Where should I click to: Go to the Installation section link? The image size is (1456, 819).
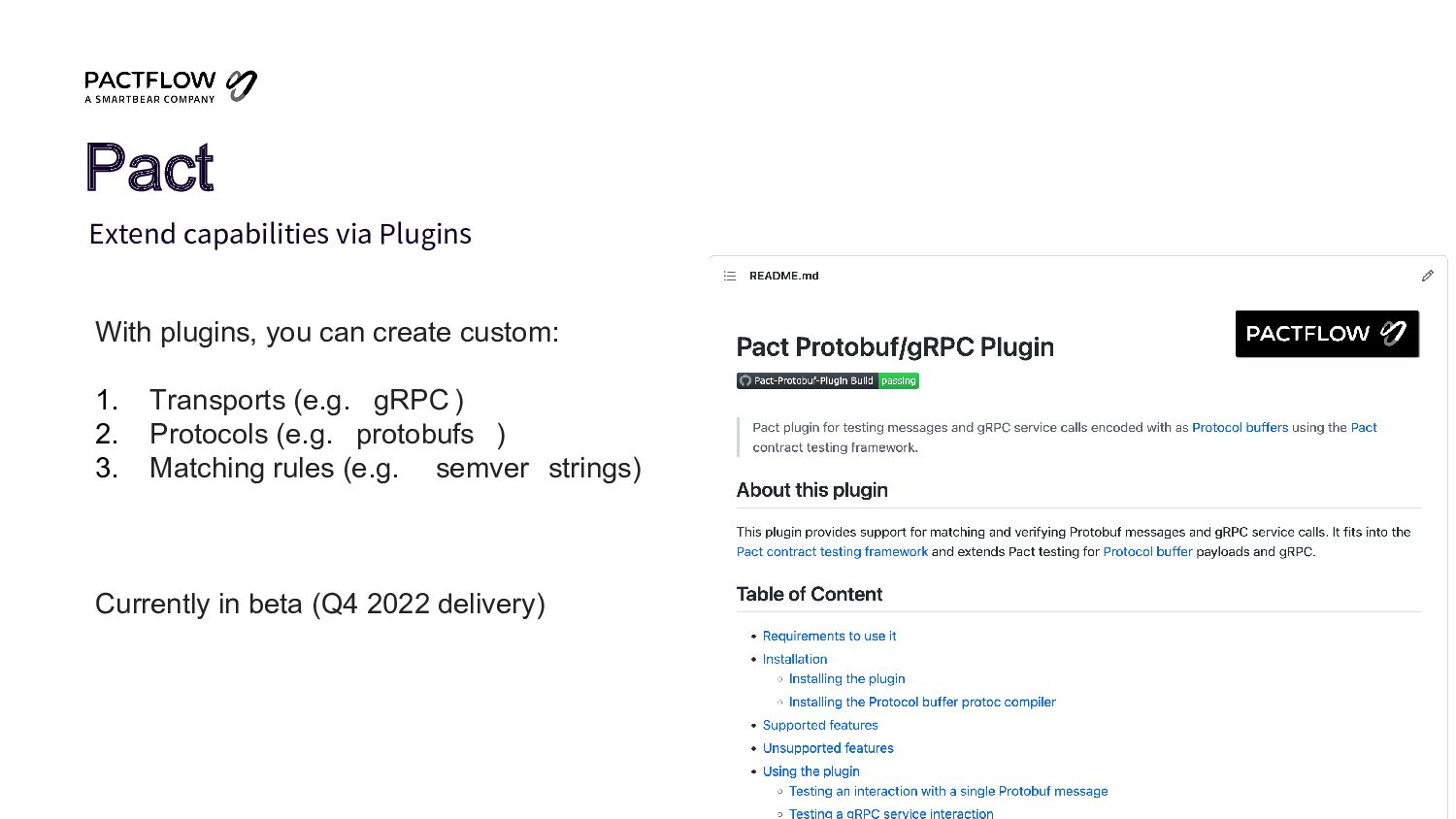coord(795,660)
